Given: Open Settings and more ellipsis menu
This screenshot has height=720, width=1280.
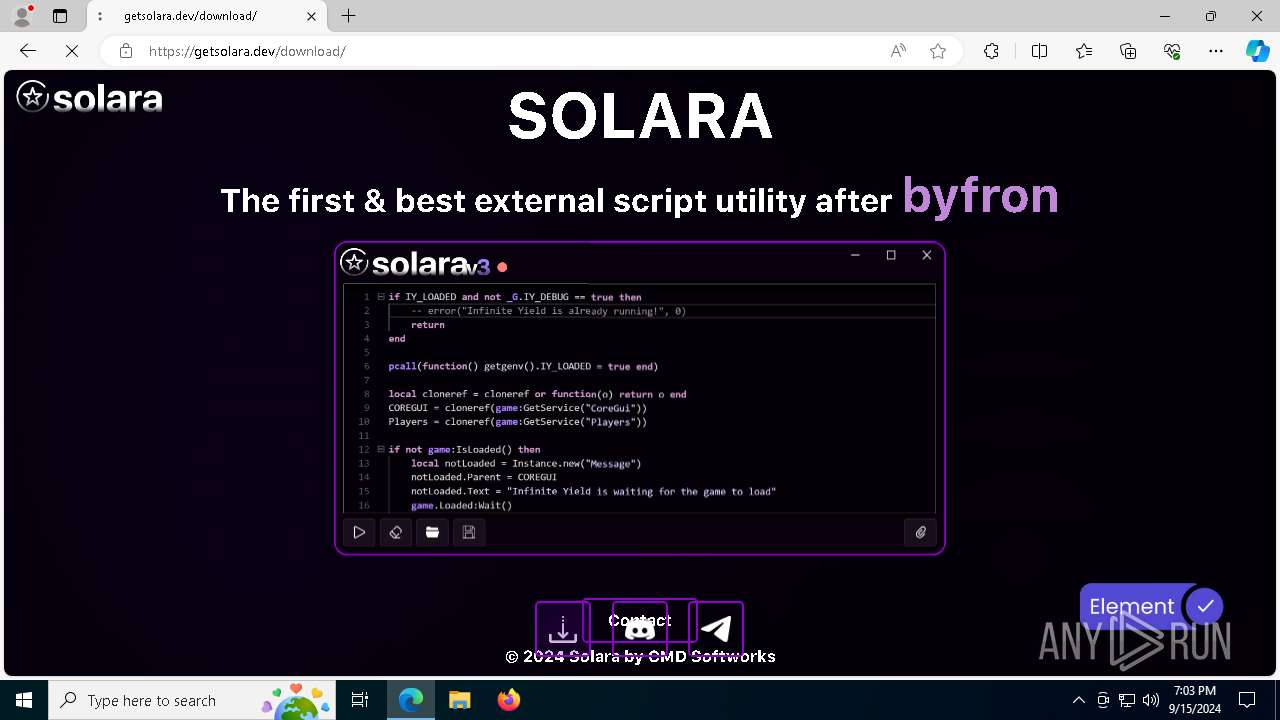Looking at the screenshot, I should (x=1216, y=51).
